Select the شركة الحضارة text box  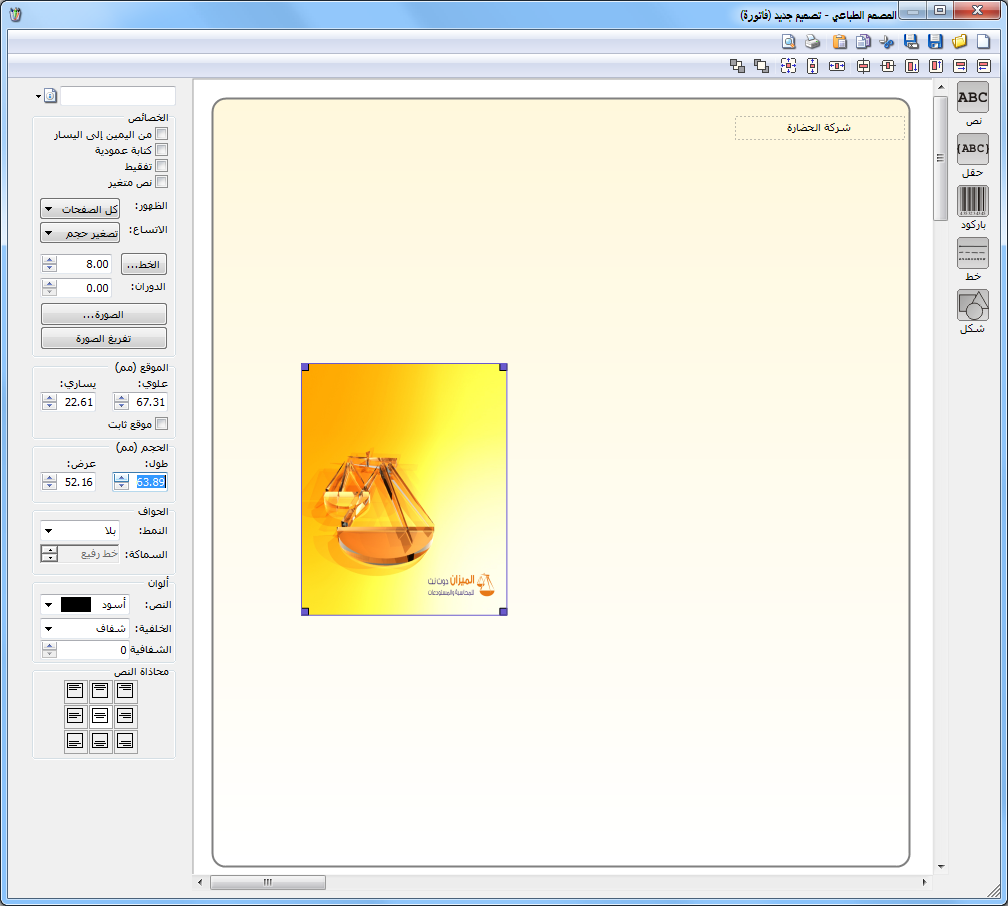click(820, 127)
